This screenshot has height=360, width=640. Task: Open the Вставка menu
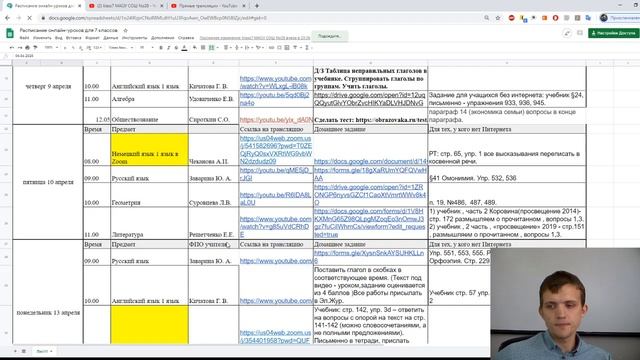coord(73,38)
